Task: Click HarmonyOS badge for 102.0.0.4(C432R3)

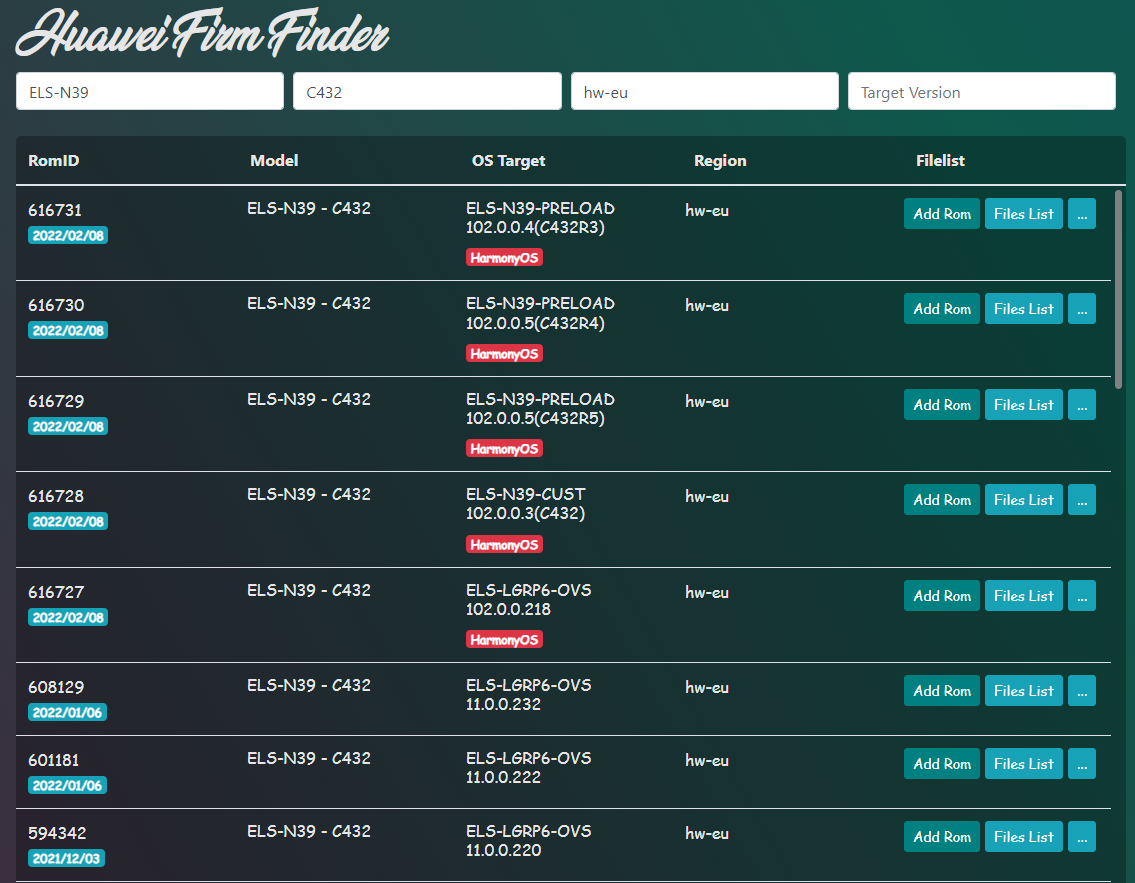Action: (505, 258)
